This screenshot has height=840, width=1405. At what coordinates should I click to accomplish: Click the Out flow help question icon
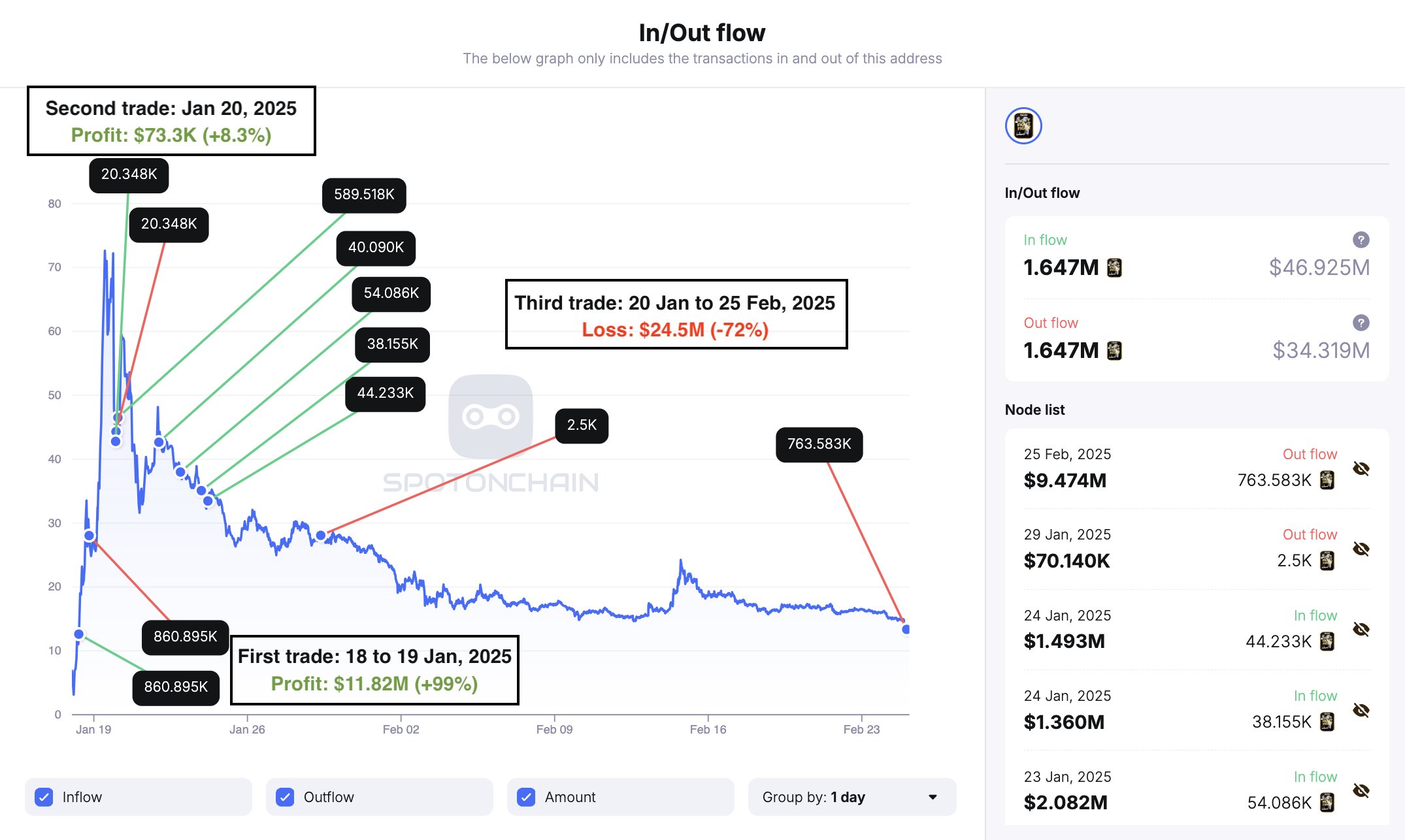[x=1361, y=323]
